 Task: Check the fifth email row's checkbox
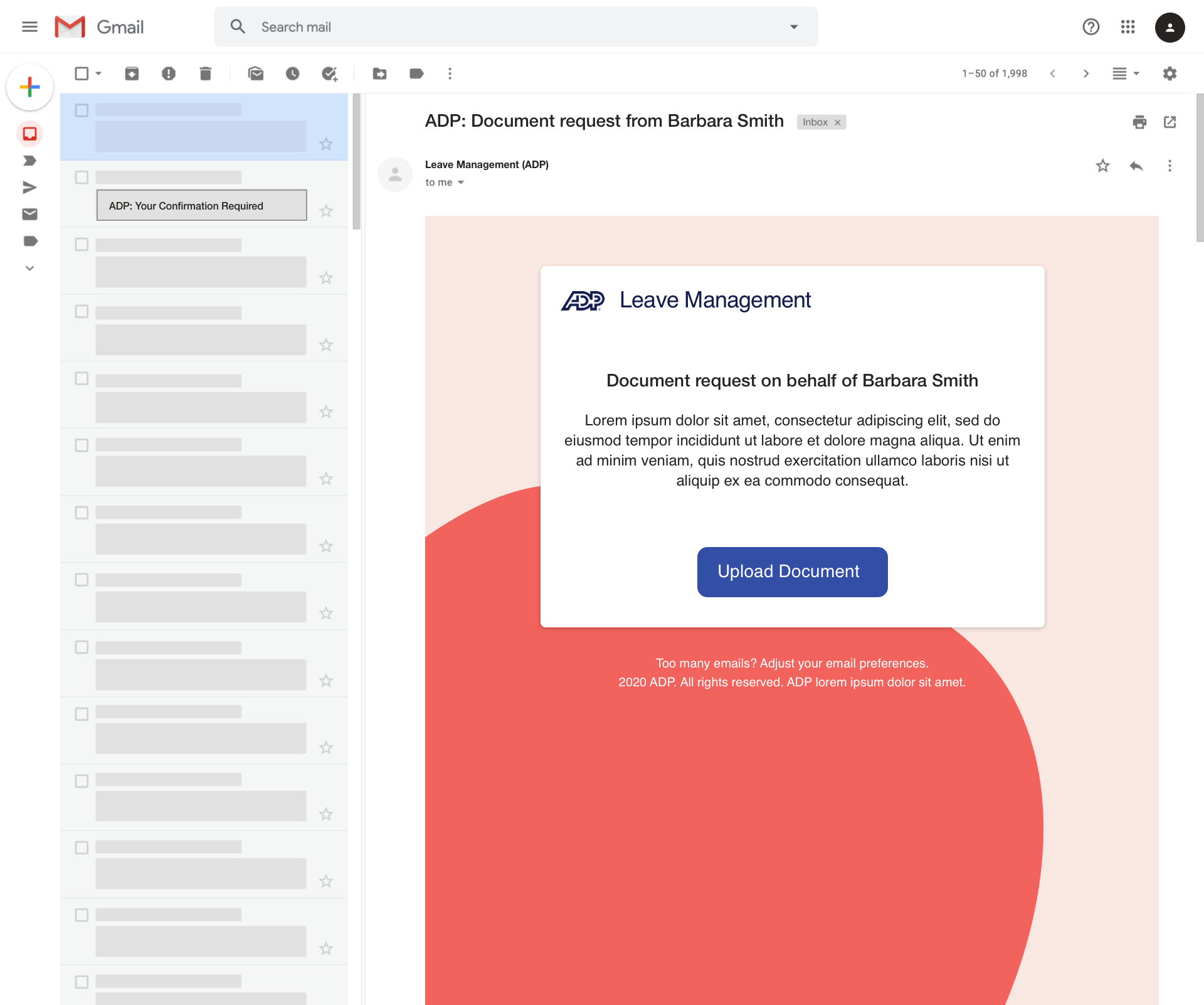tap(82, 379)
